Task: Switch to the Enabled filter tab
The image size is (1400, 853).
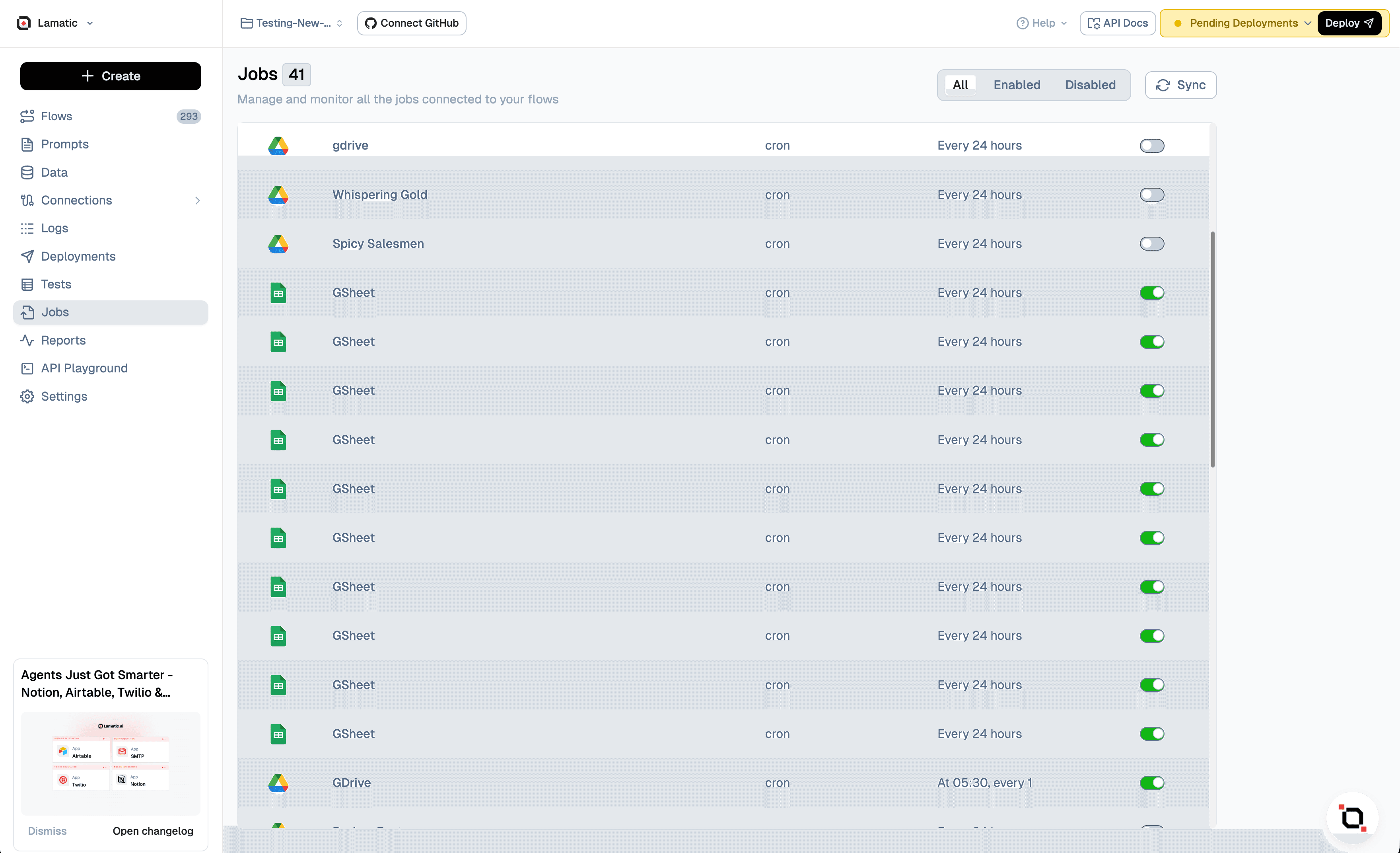Action: tap(1017, 85)
